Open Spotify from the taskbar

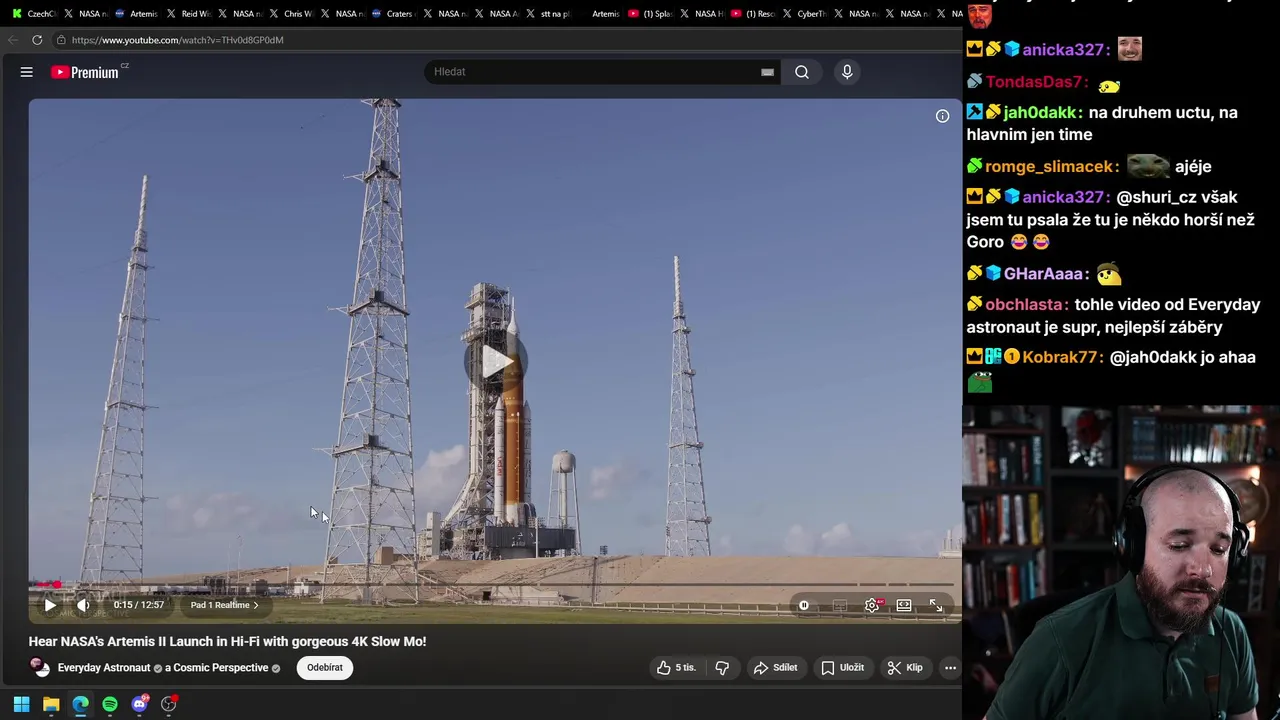pos(110,704)
